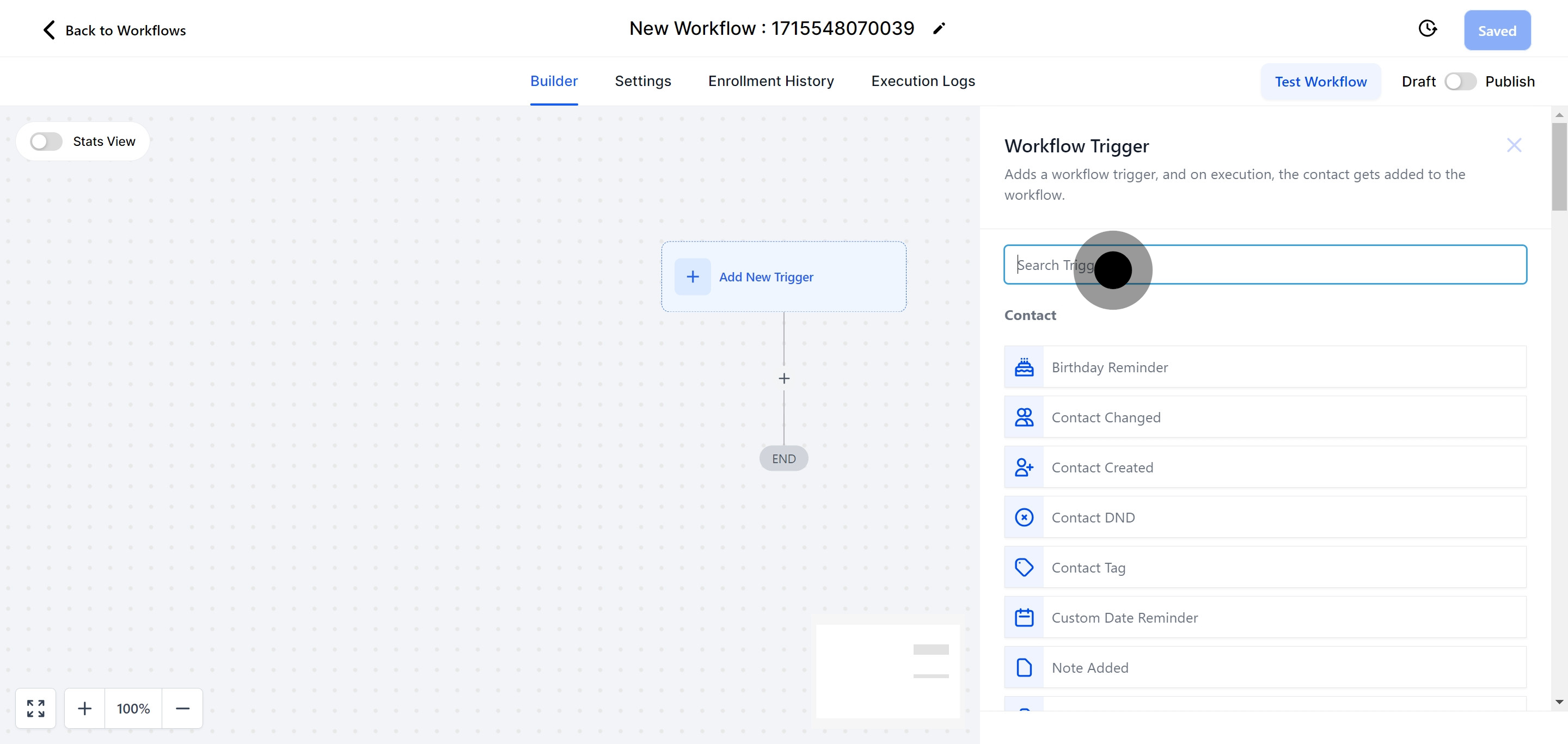Open the Enrollment History tab
This screenshot has height=744, width=1568.
point(770,81)
